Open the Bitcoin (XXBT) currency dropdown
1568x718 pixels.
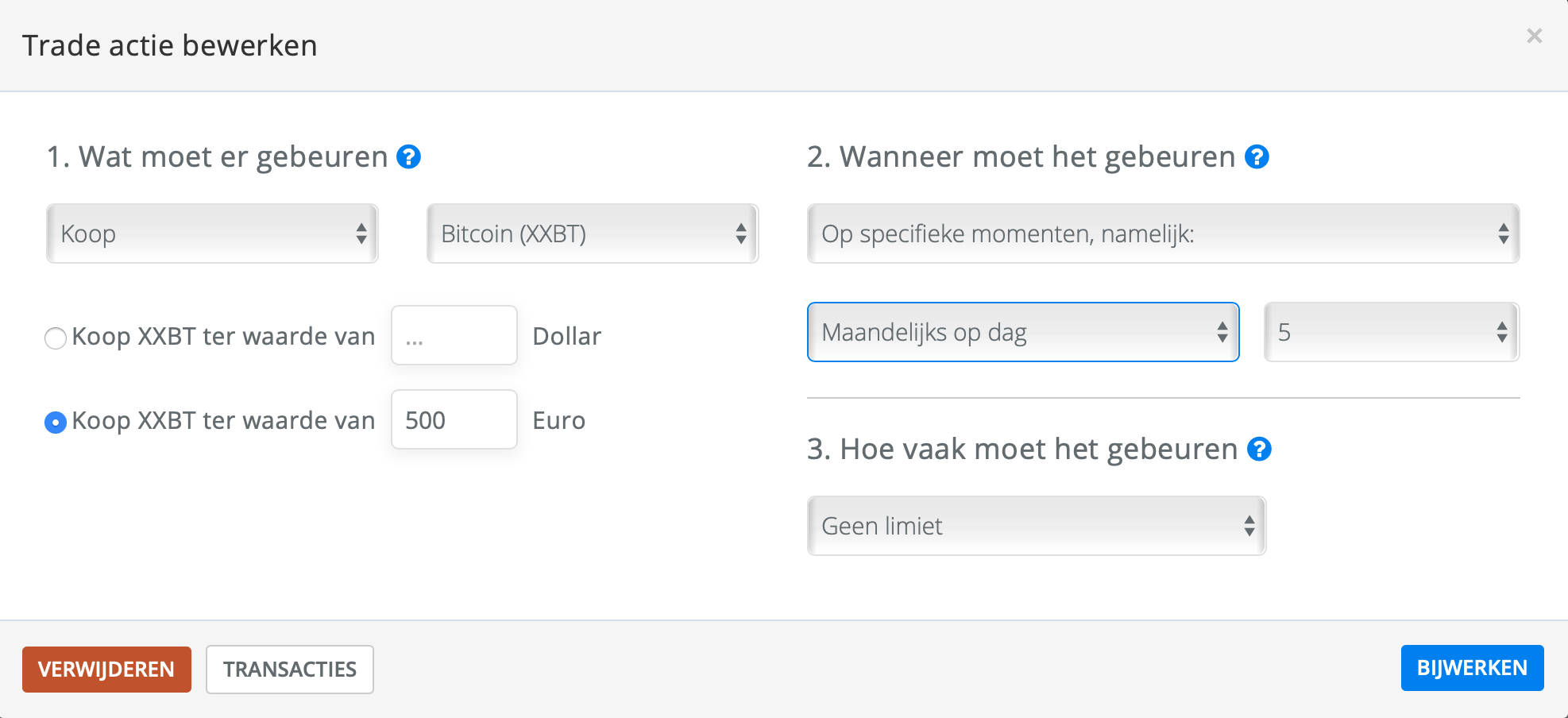coord(593,234)
